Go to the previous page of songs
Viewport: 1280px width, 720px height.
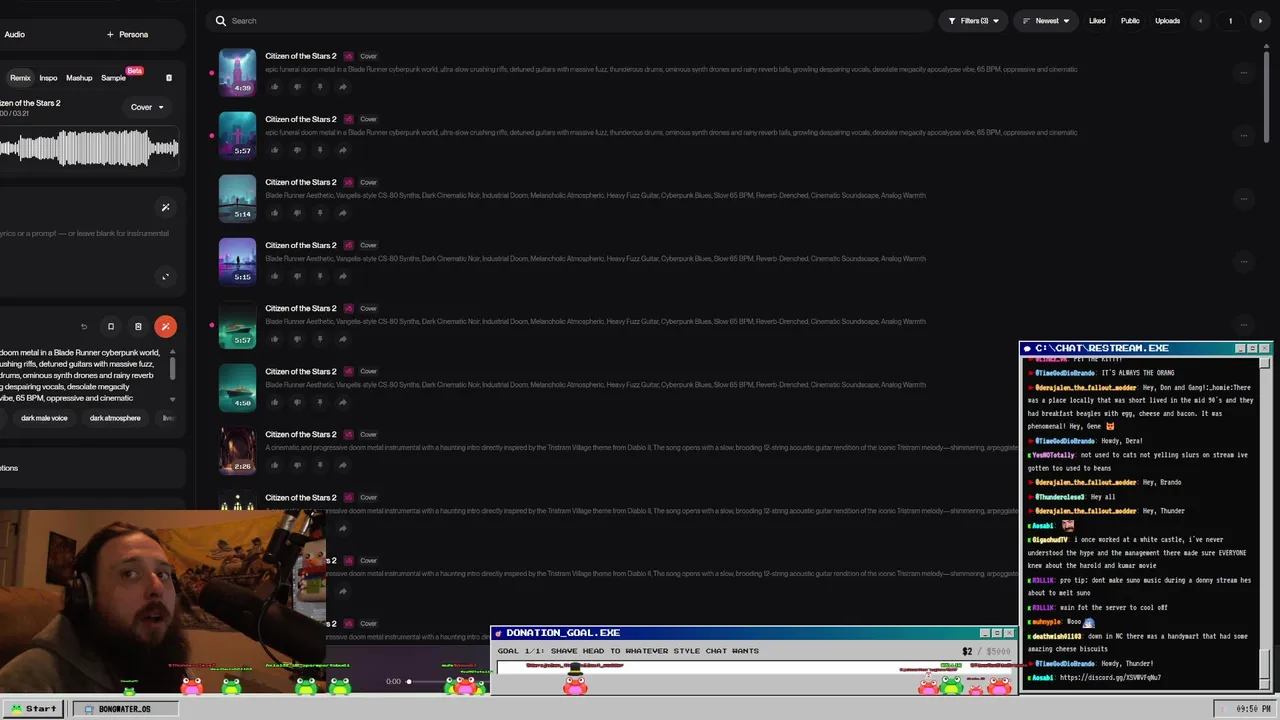(1200, 20)
